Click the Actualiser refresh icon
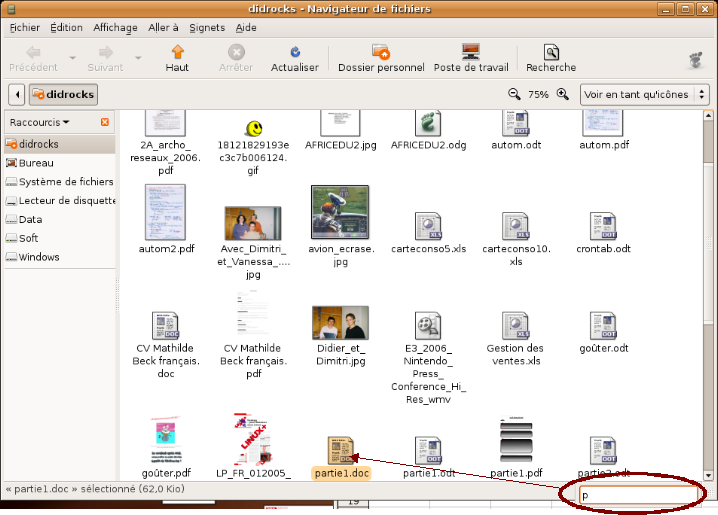Image resolution: width=718 pixels, height=515 pixels. coord(294,52)
